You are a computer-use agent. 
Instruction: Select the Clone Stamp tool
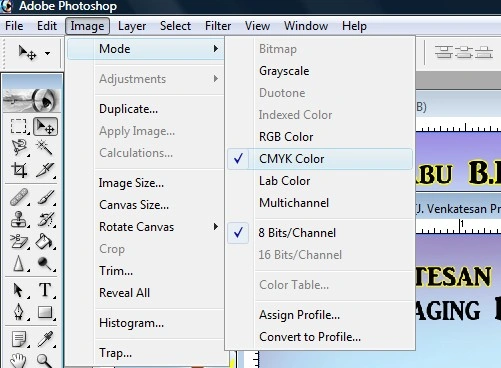point(19,219)
